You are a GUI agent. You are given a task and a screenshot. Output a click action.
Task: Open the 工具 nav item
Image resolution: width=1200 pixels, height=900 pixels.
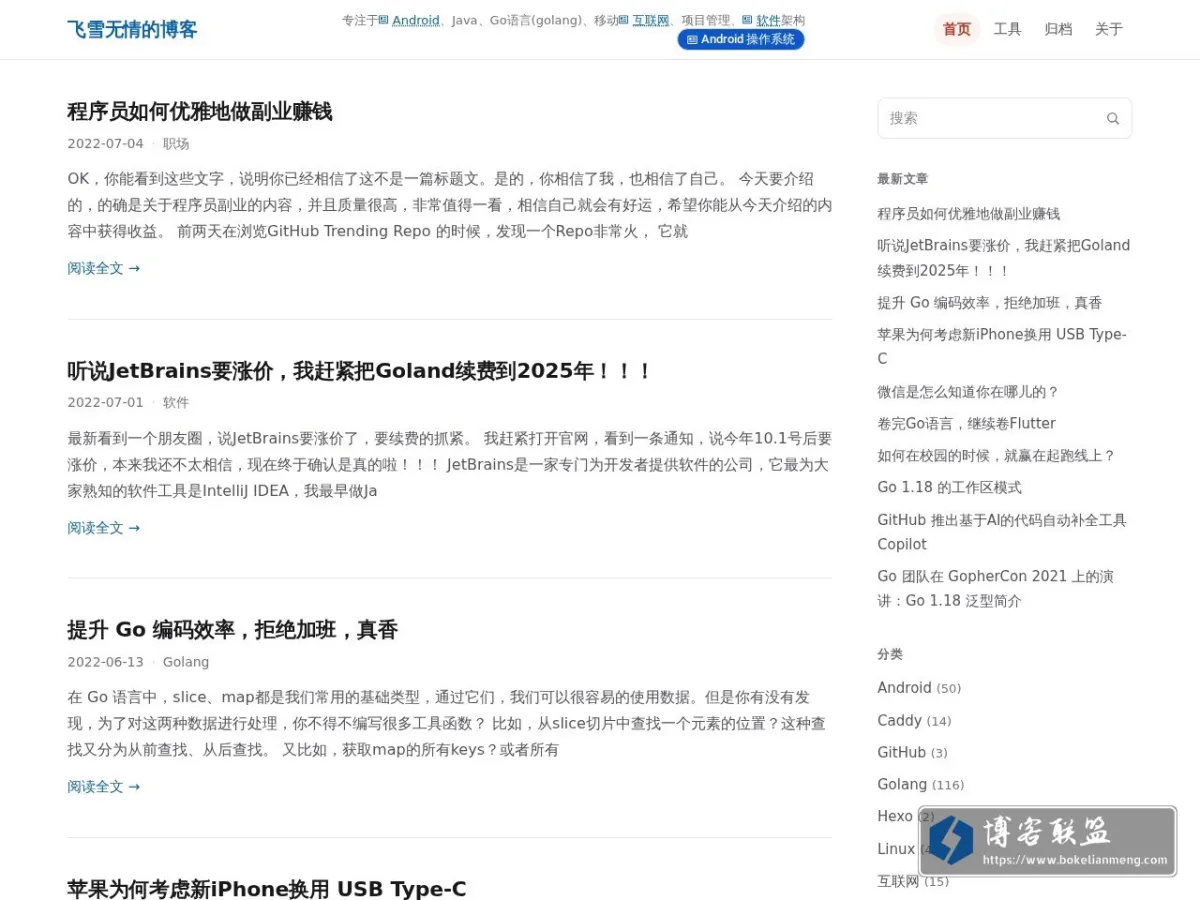(x=1007, y=29)
